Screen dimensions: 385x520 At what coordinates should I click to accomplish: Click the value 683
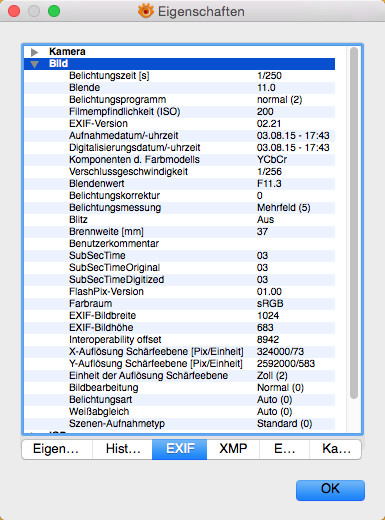pos(265,328)
